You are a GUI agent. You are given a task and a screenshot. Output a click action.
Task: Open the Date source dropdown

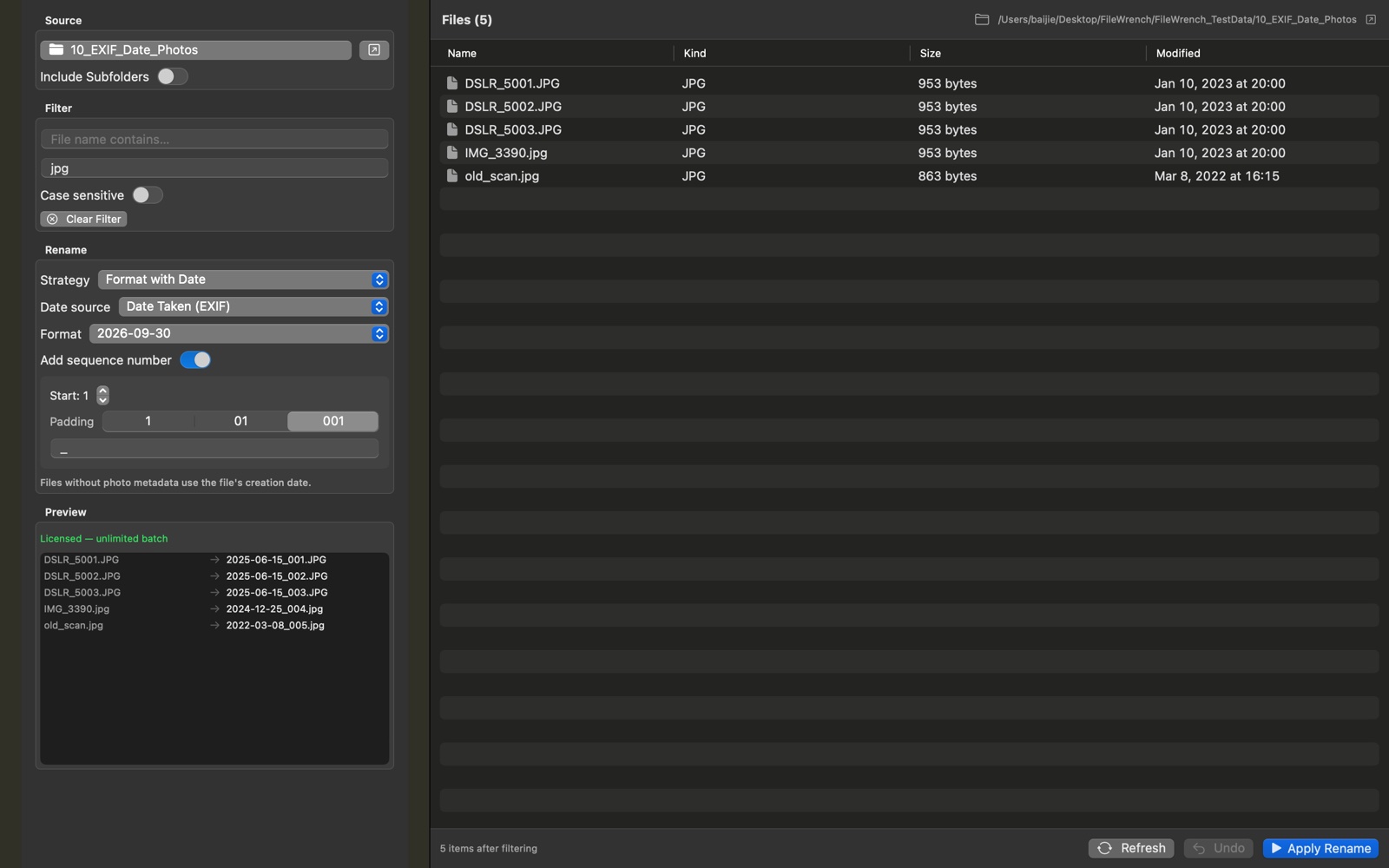tap(253, 306)
